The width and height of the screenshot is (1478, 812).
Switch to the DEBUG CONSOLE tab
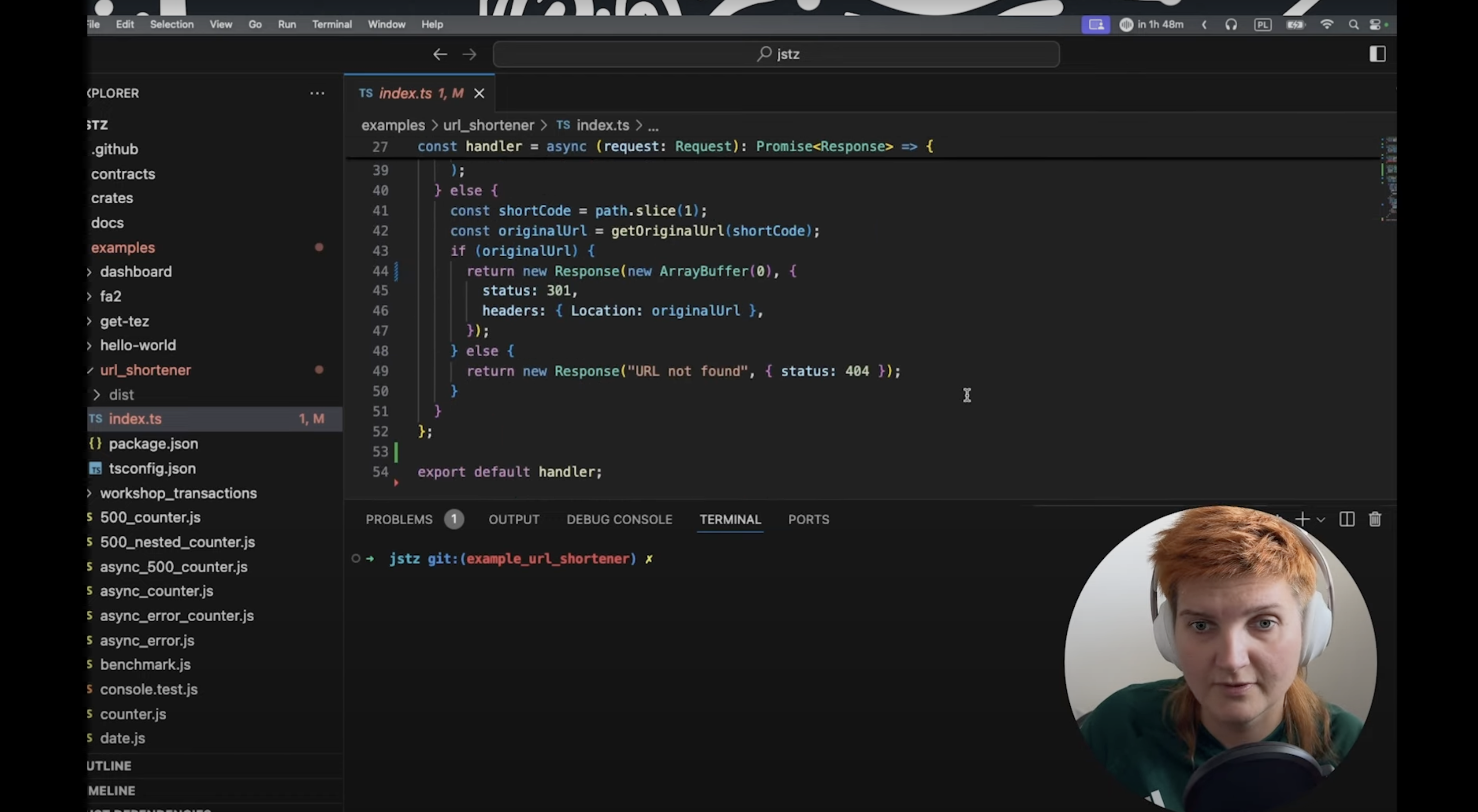619,519
